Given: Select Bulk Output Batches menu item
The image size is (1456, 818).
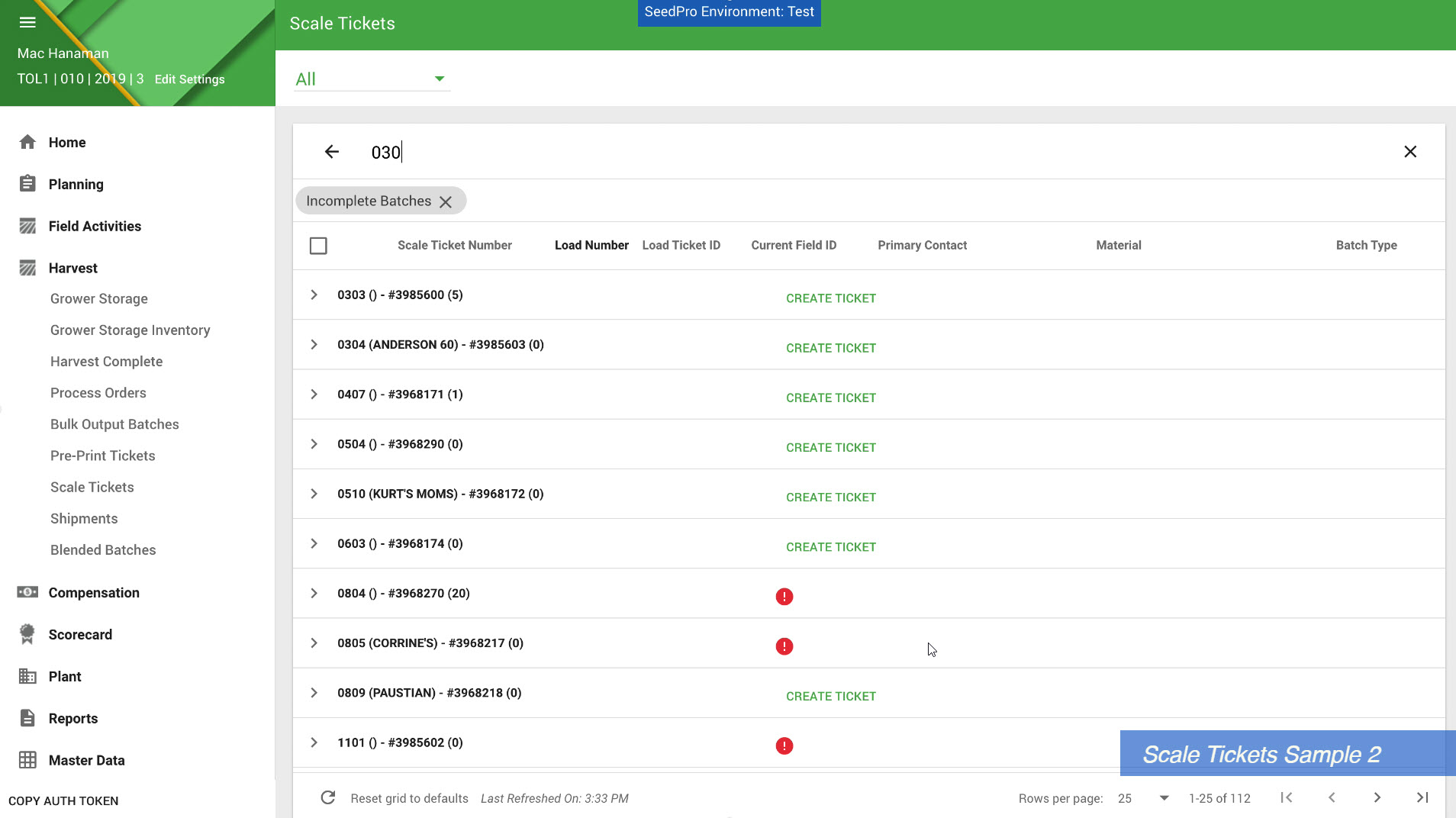Looking at the screenshot, I should [114, 424].
